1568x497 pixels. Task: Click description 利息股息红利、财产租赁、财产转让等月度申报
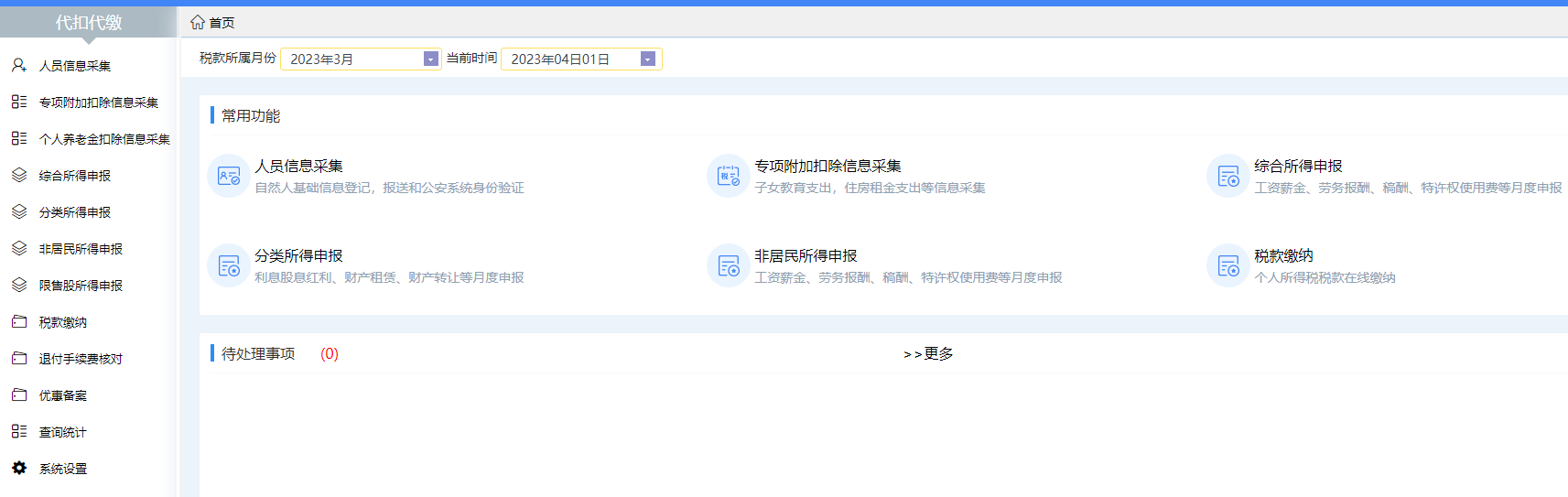pos(390,277)
